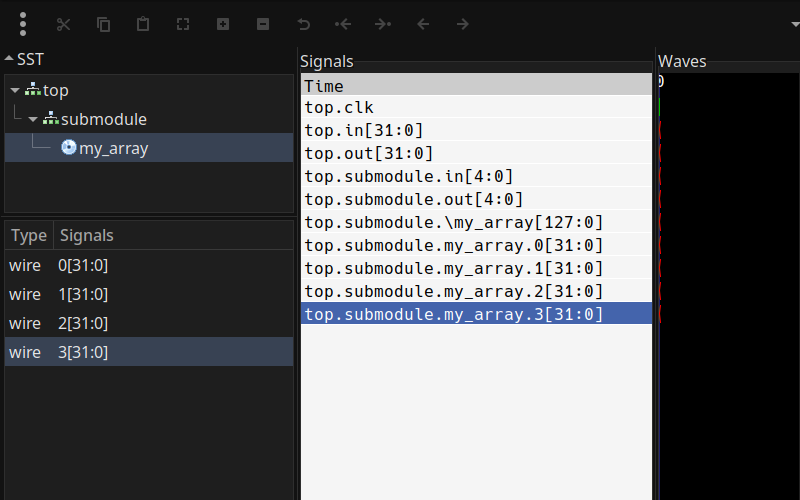Select top.submodule.my_array.3[31:0] signal
800x500 pixels.
[x=477, y=314]
